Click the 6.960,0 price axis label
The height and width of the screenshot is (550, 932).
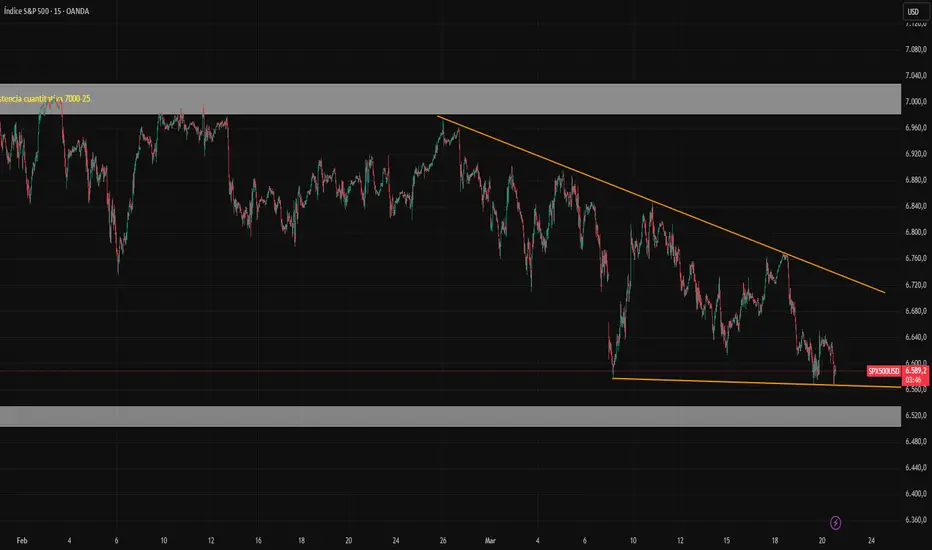coord(915,128)
